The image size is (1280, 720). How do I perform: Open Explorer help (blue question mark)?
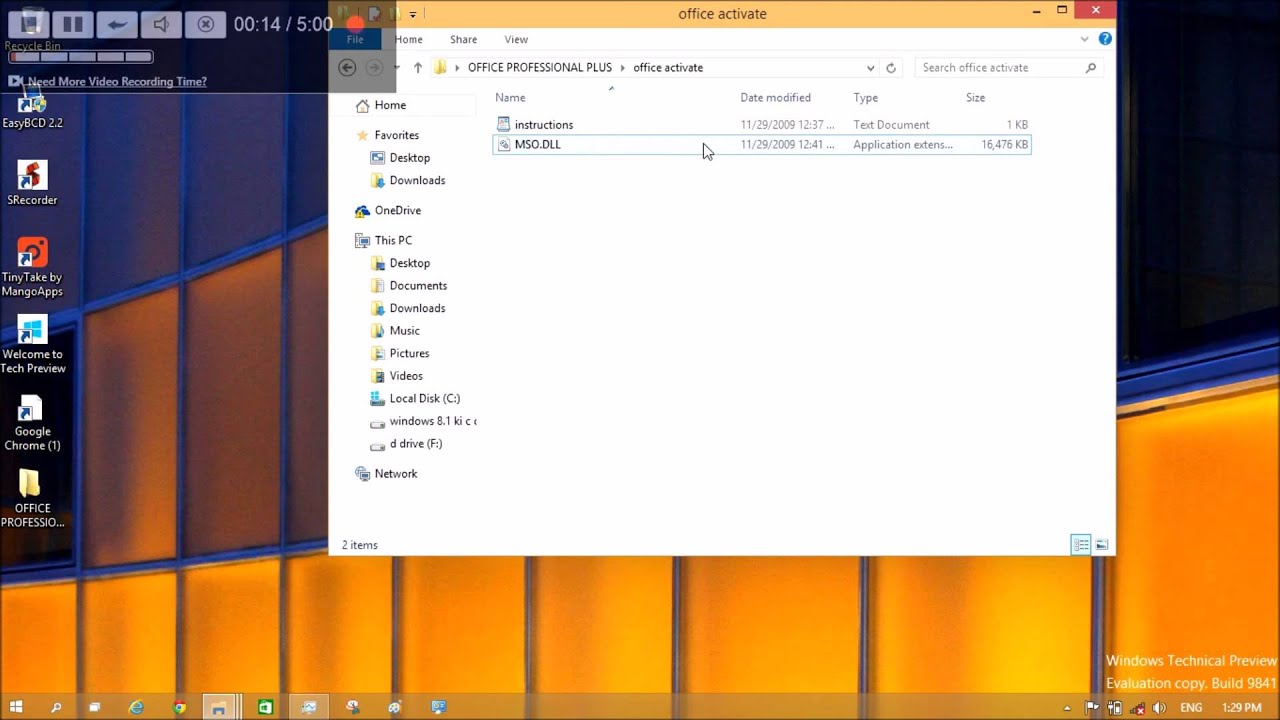click(1105, 39)
